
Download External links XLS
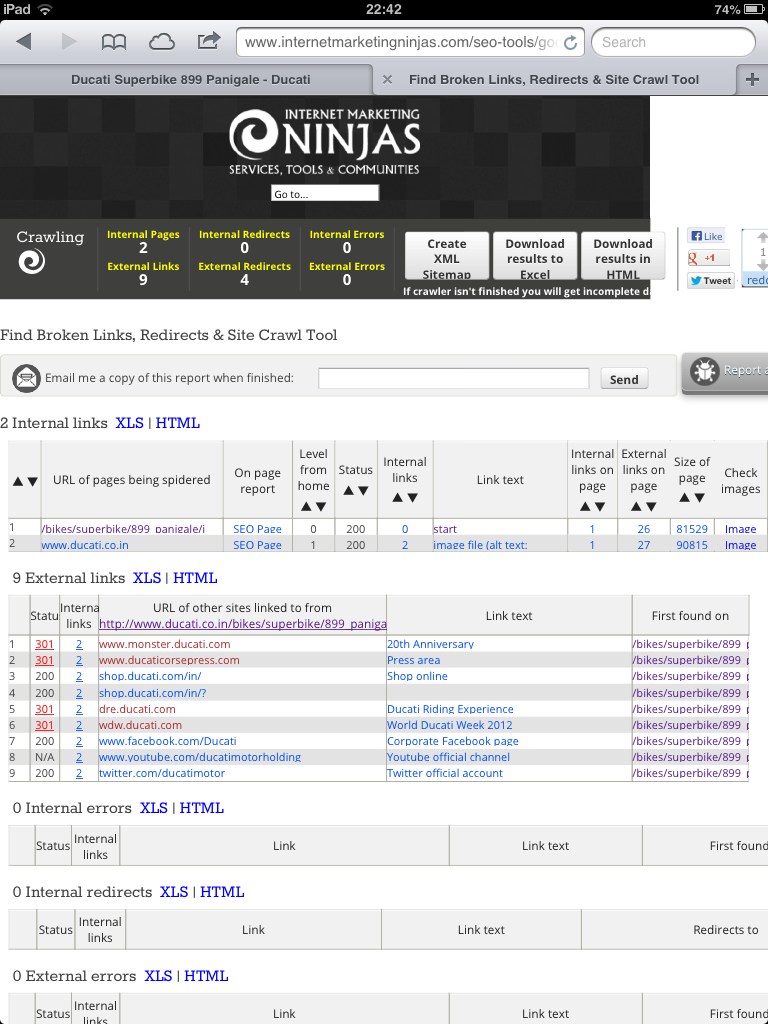(x=147, y=578)
